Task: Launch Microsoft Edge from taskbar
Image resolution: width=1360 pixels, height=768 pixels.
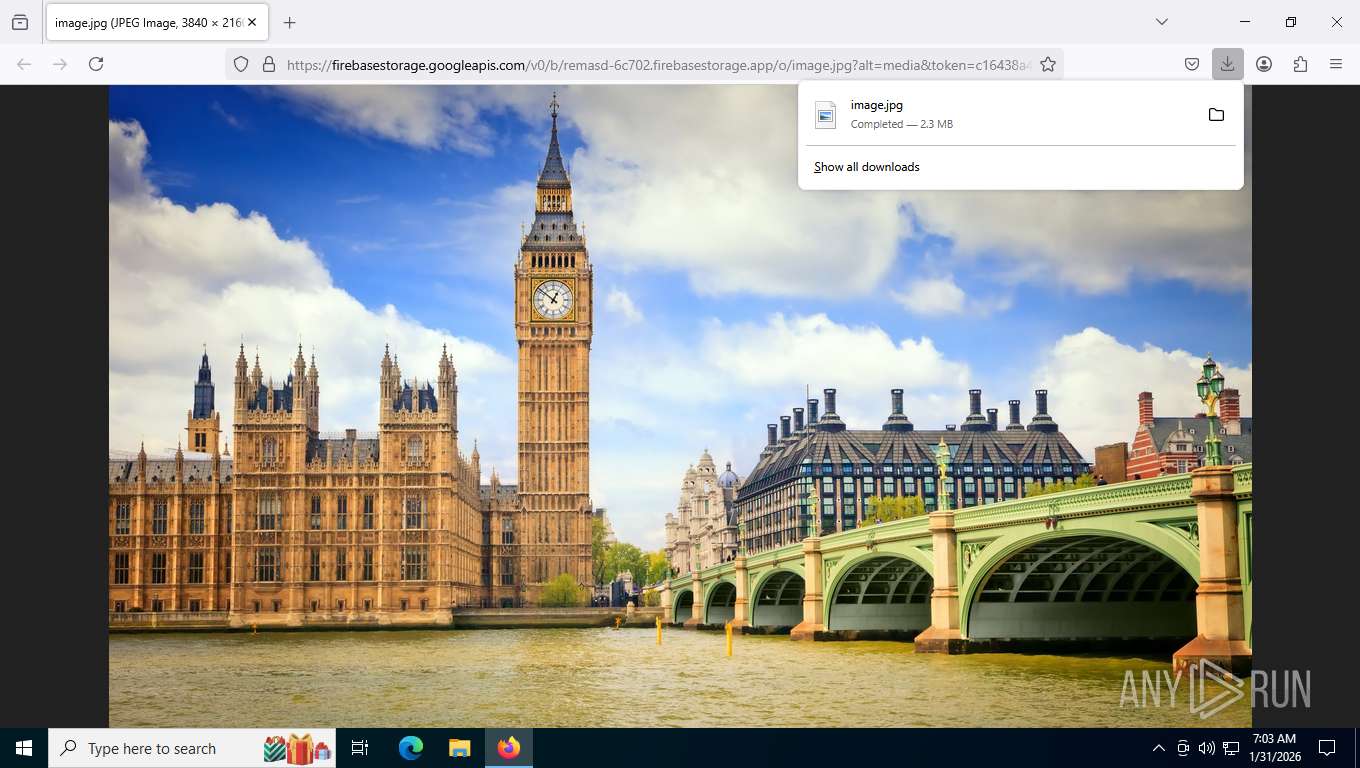Action: (411, 748)
